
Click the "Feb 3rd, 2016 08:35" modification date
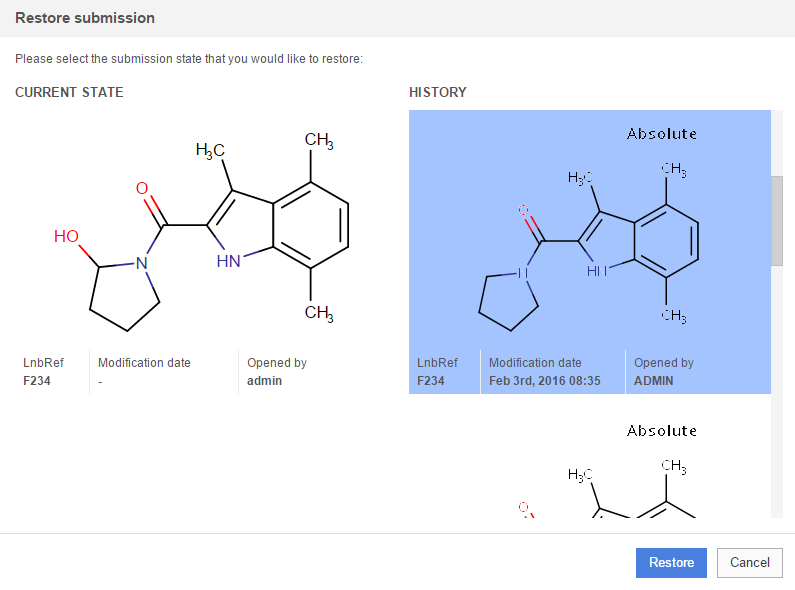click(545, 381)
